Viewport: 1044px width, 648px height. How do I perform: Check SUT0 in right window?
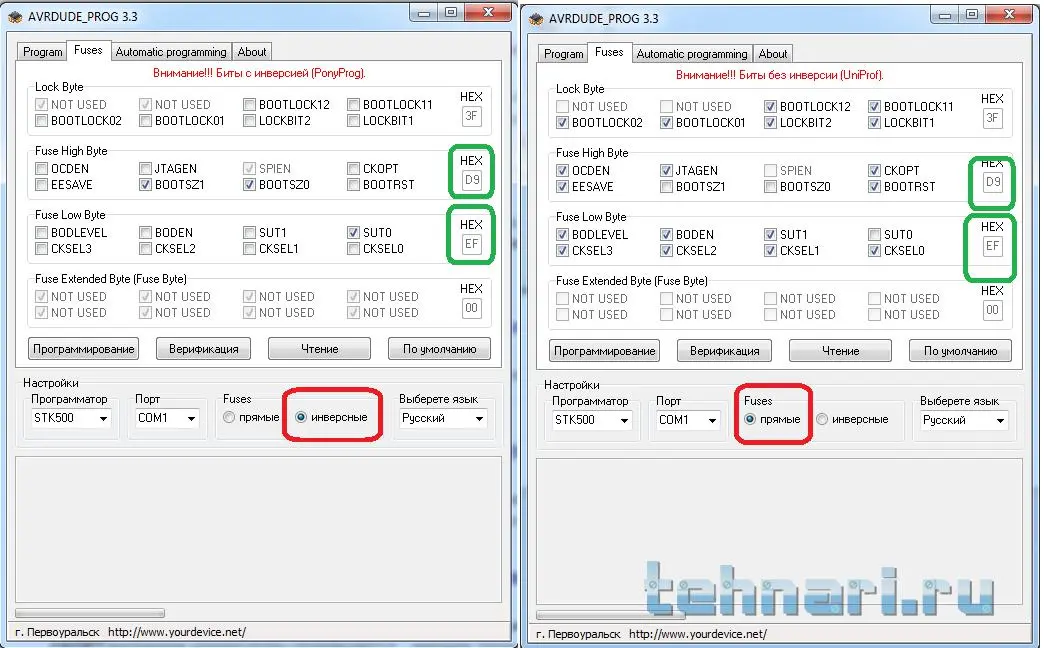coord(874,234)
